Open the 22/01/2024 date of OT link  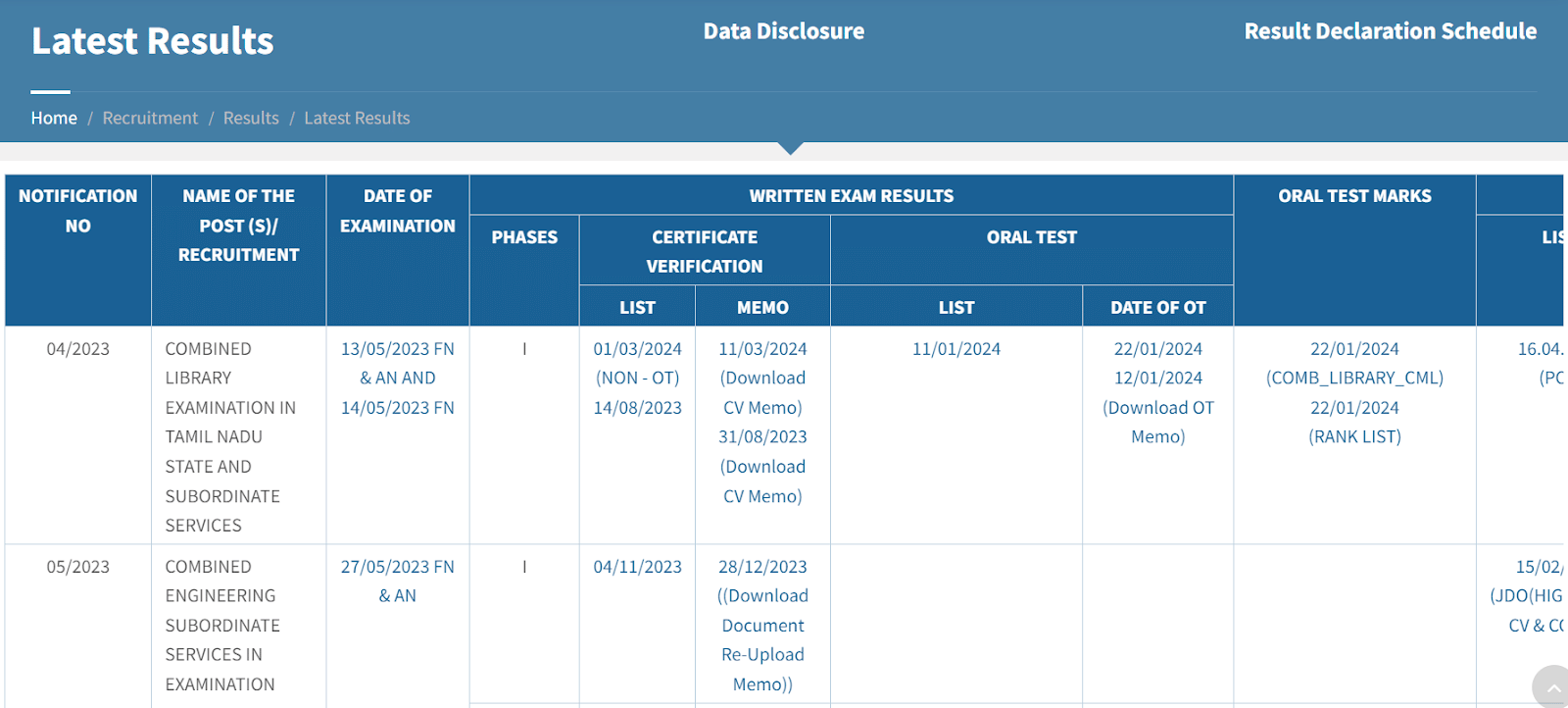pos(1158,349)
